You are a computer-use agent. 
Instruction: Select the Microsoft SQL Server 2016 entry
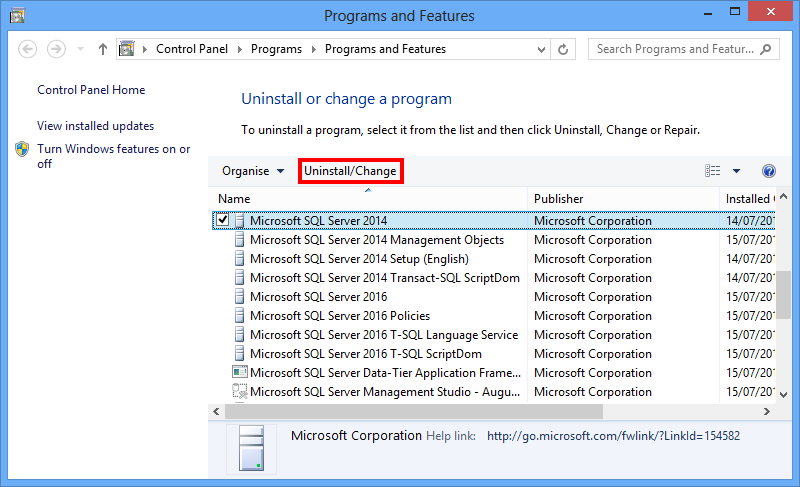click(x=318, y=296)
